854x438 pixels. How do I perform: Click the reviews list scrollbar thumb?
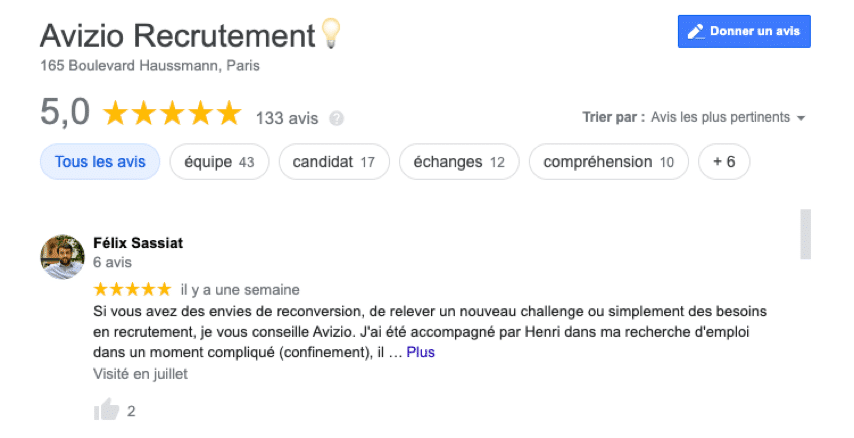[x=806, y=234]
